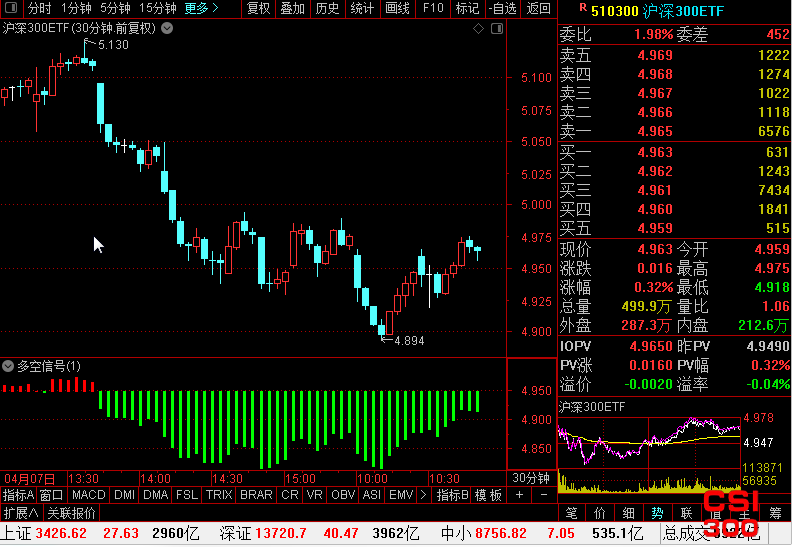Click 叠加 to overlay another stock
792x547 pixels.
tap(293, 8)
